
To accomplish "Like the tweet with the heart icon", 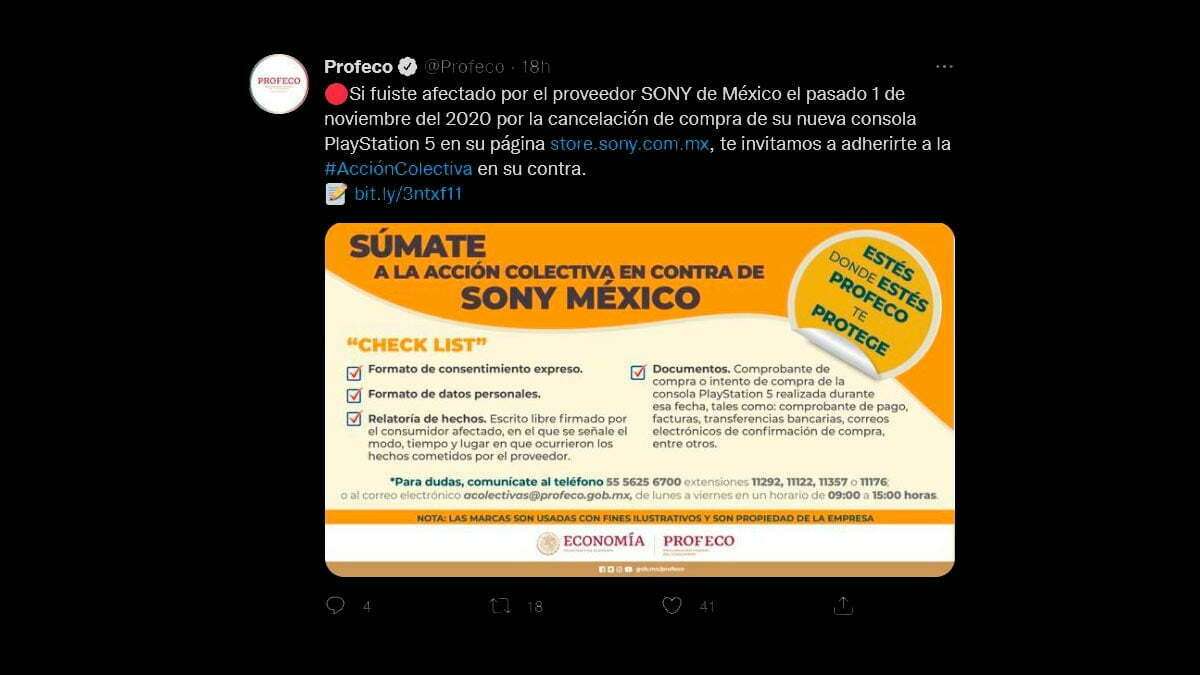I will (x=672, y=605).
